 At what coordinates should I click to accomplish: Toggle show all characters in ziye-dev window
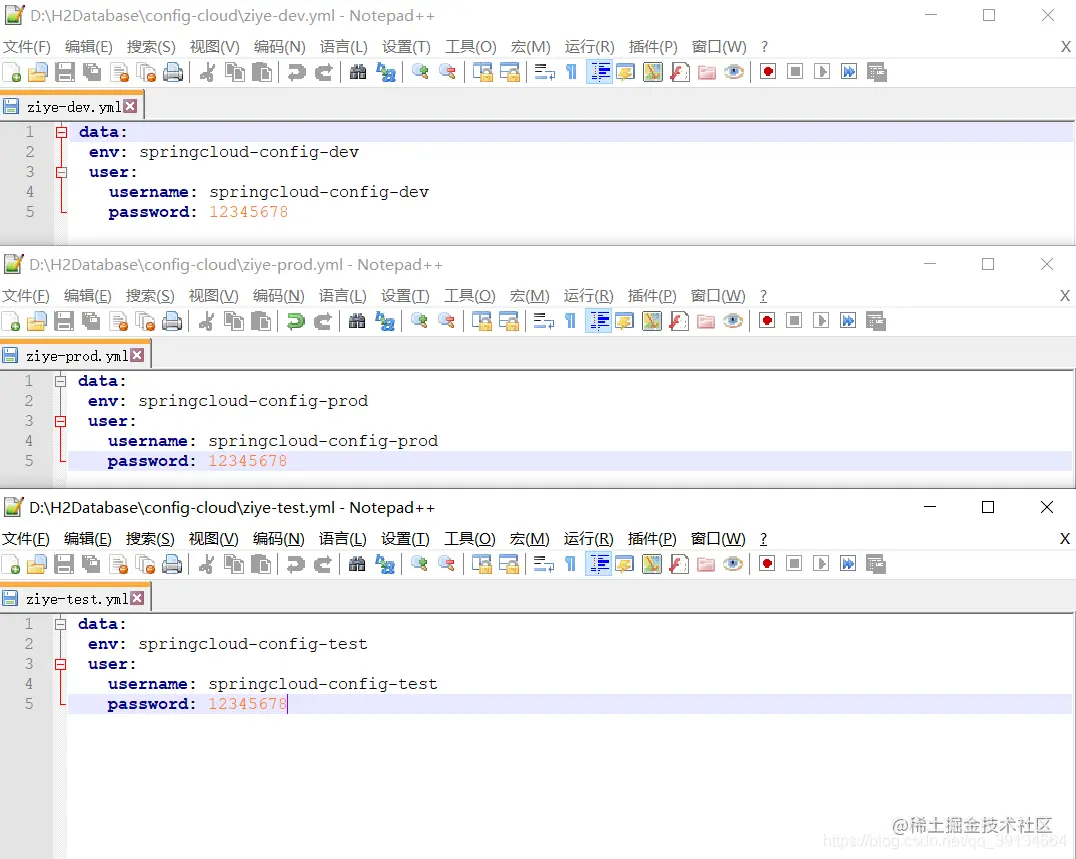pyautogui.click(x=571, y=72)
